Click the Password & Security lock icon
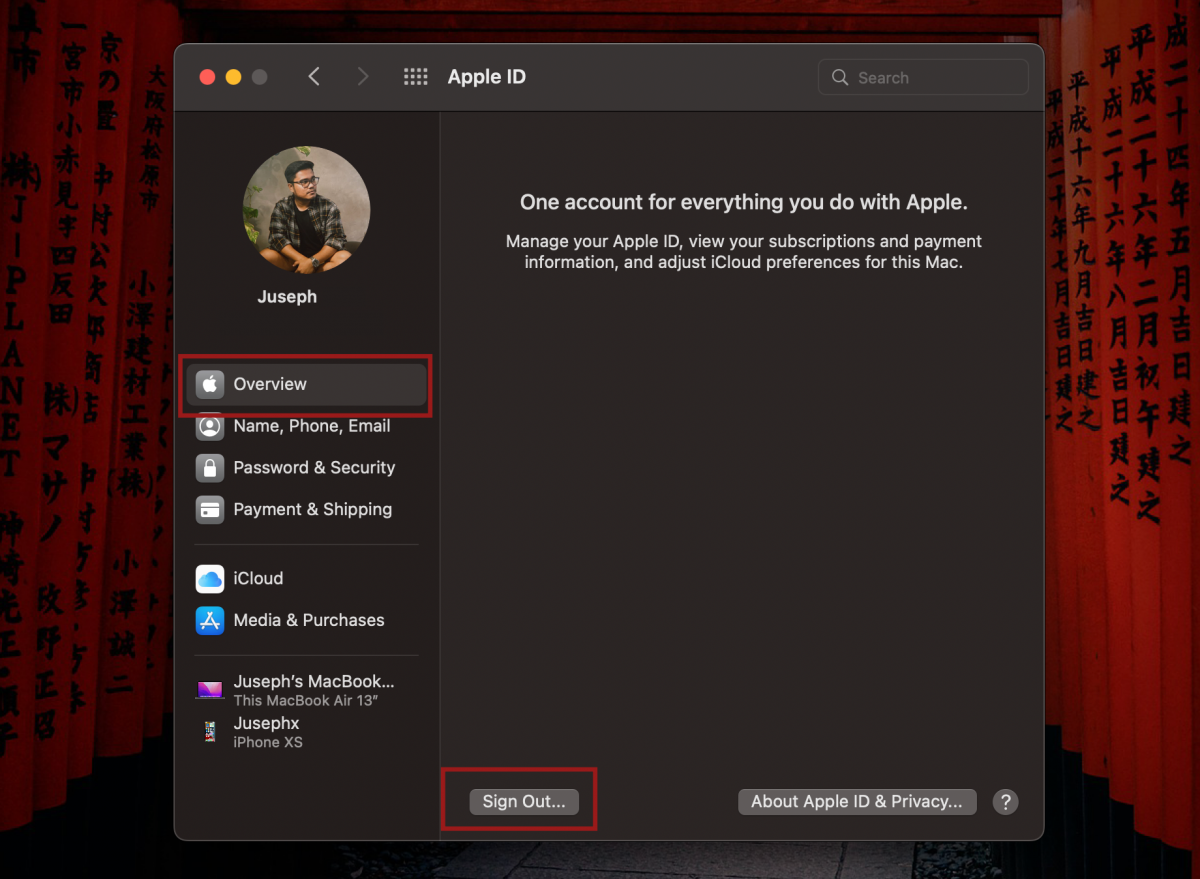The width and height of the screenshot is (1200, 879). click(210, 468)
